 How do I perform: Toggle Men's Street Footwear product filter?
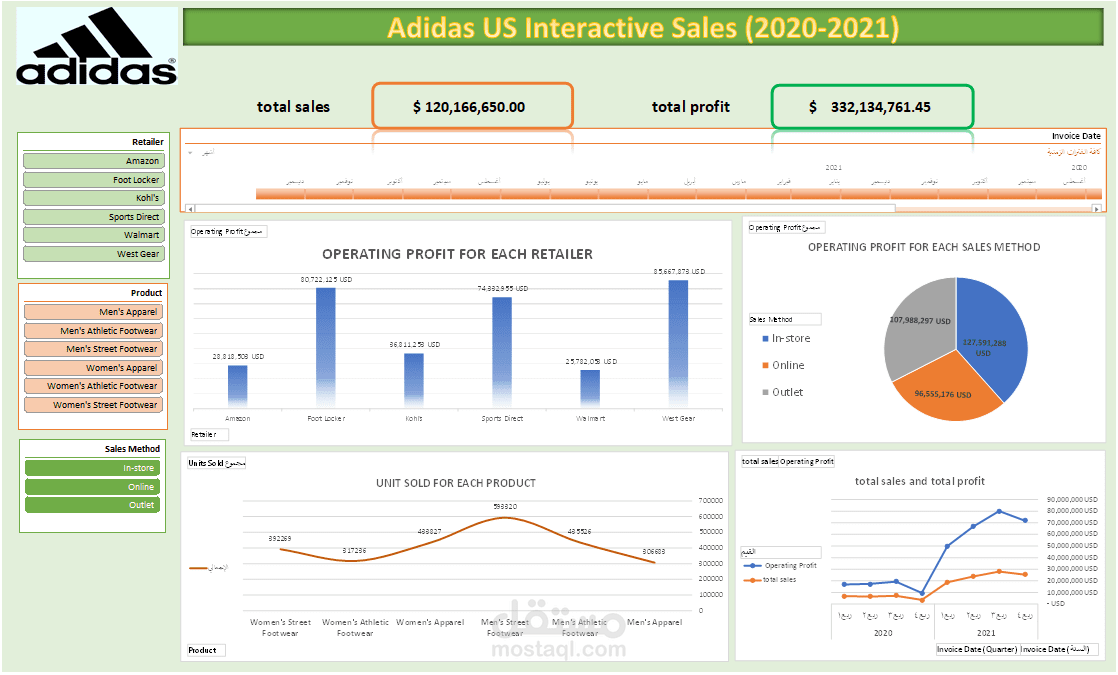(93, 349)
